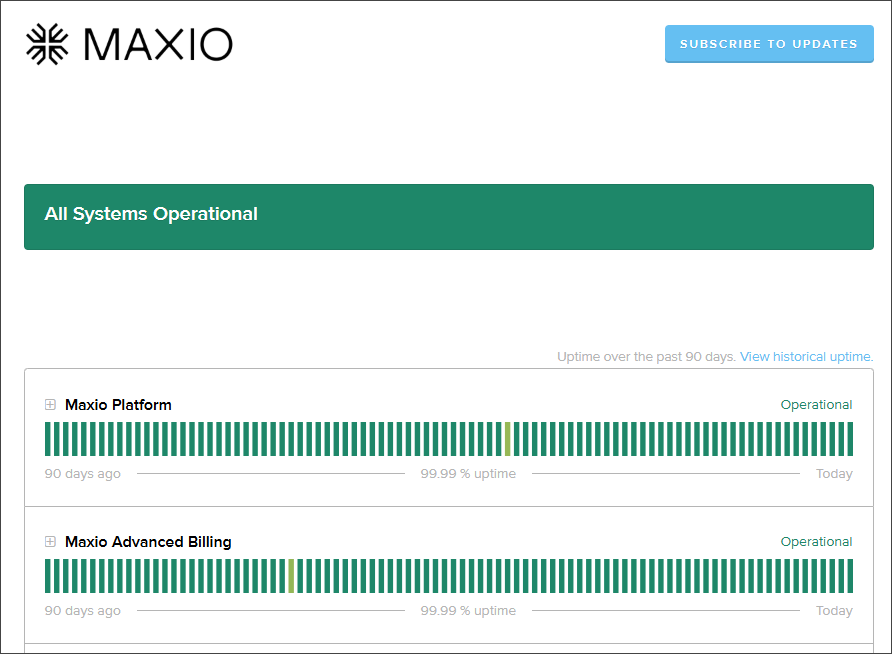Expand the Maxio Advanced Billing component group
Screen dimensions: 892x654
50,541
